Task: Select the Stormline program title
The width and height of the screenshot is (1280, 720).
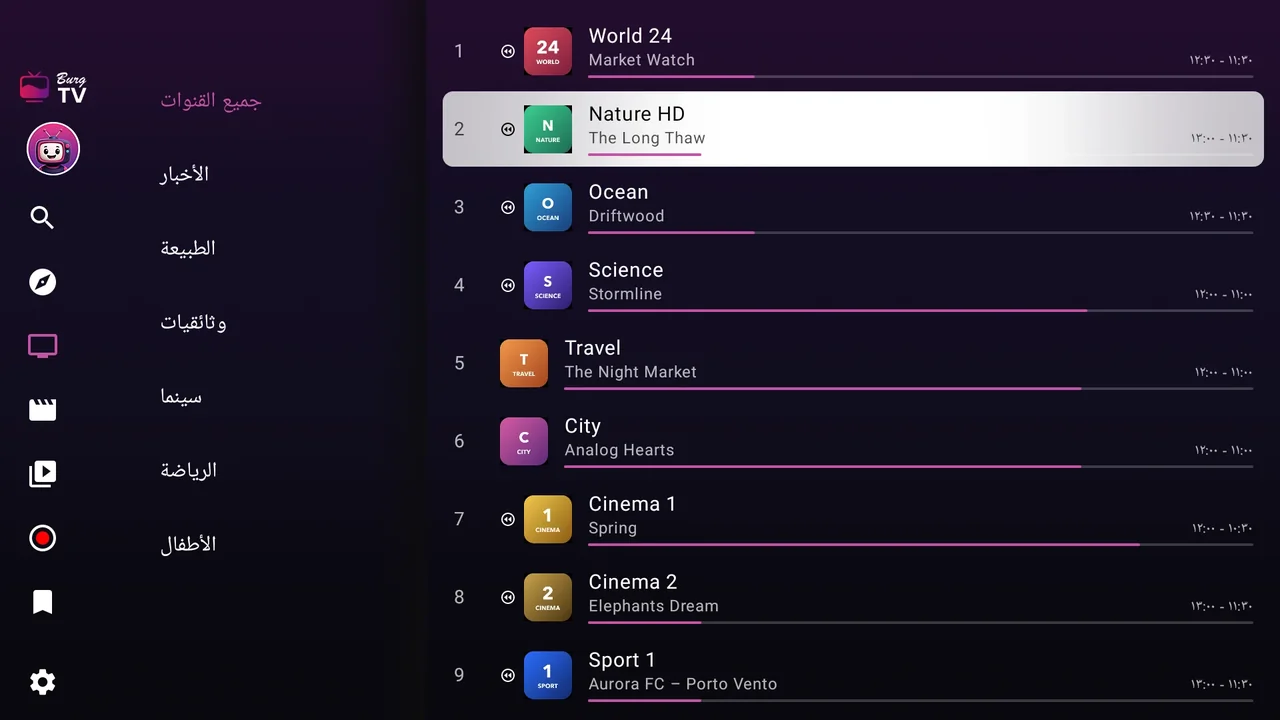Action: click(625, 294)
